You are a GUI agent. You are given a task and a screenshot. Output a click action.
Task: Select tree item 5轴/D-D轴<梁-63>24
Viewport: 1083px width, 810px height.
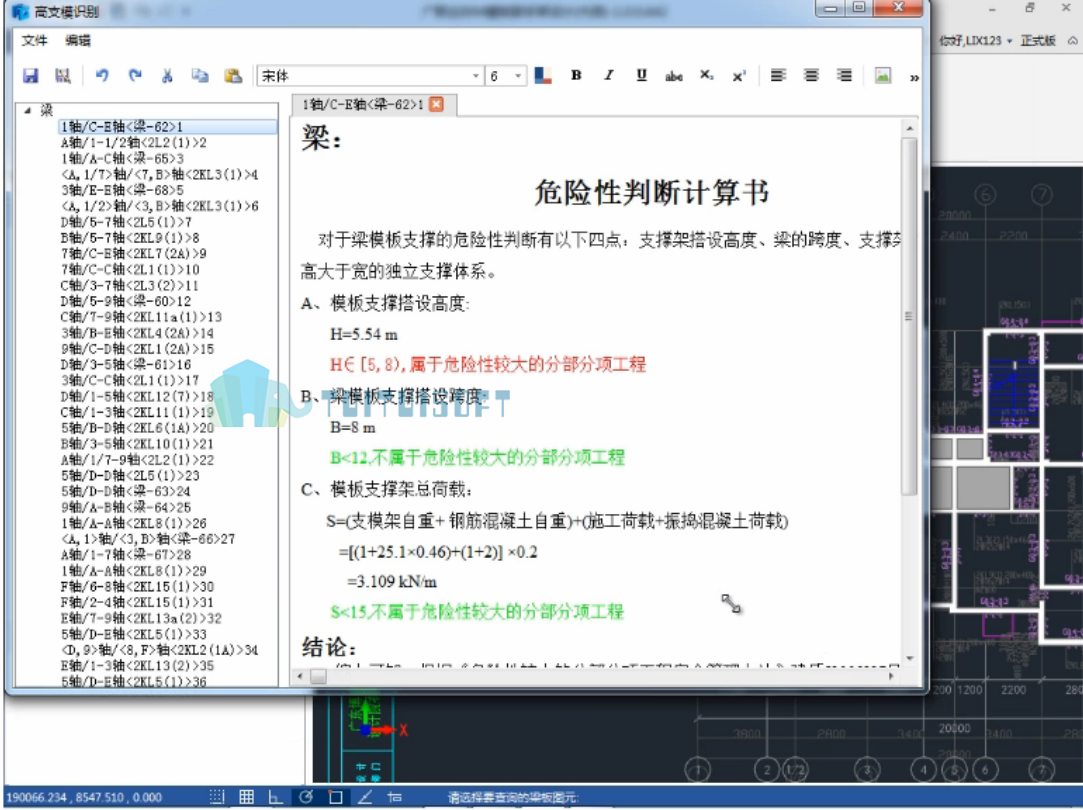[x=126, y=491]
